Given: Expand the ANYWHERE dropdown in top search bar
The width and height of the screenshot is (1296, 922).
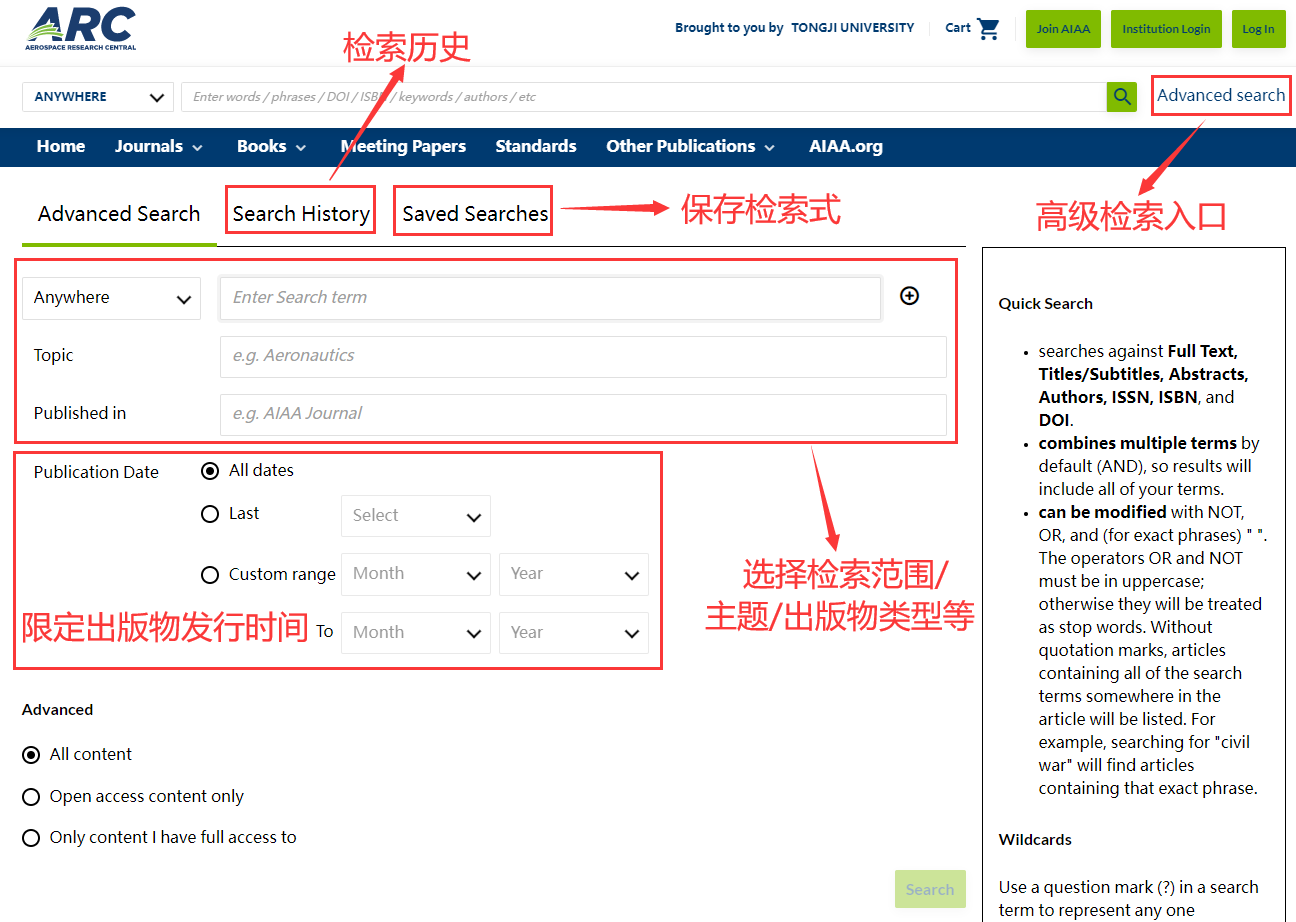Looking at the screenshot, I should tap(98, 97).
